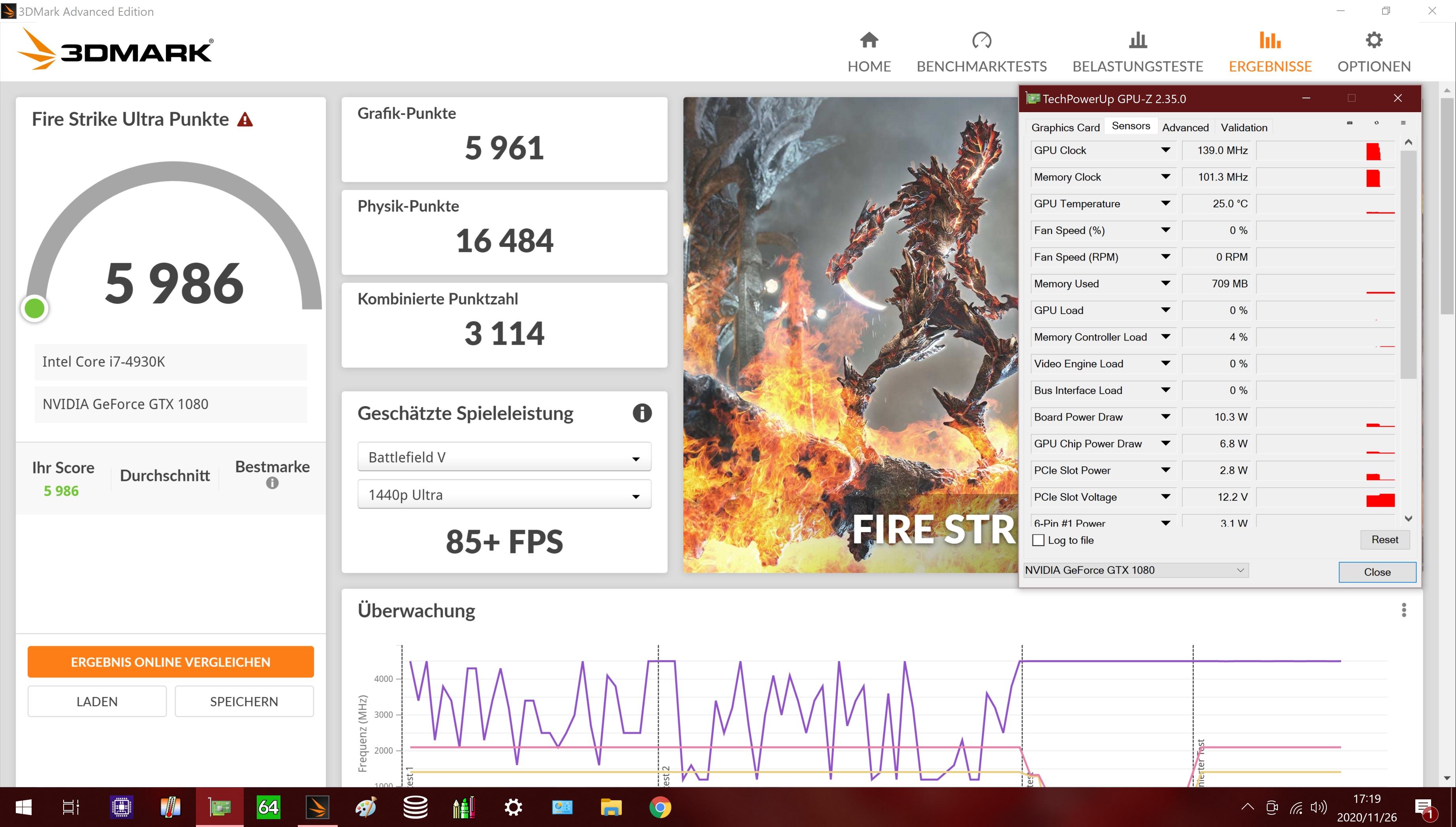The height and width of the screenshot is (827, 1456).
Task: Click the Geschätzte Spieleleistung info icon
Action: point(642,413)
